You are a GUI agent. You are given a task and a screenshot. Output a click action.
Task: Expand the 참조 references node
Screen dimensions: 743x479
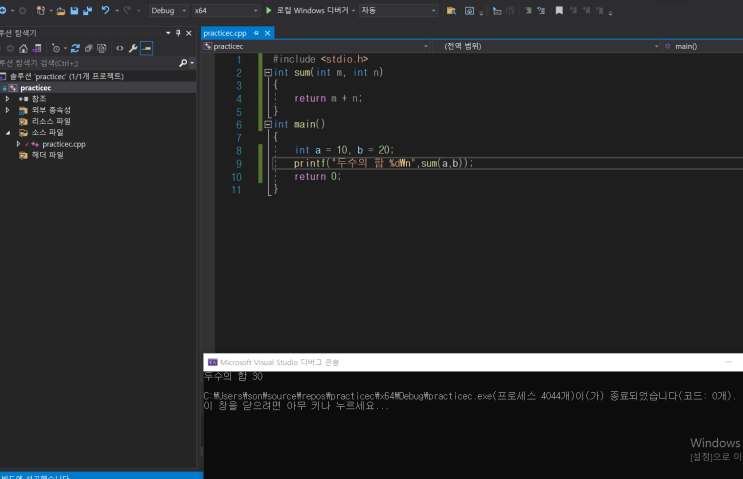[x=7, y=99]
